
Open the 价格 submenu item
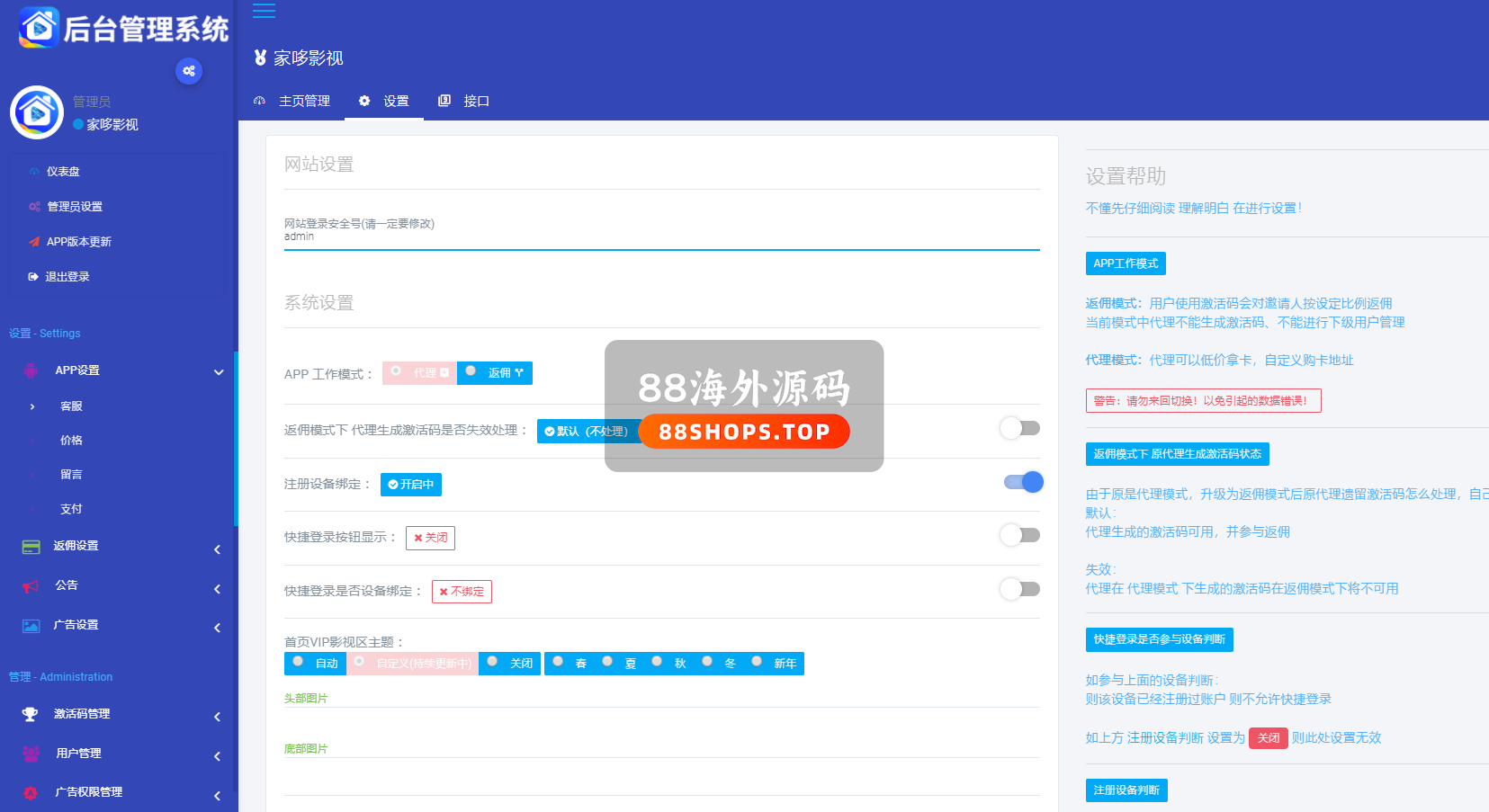[71, 441]
